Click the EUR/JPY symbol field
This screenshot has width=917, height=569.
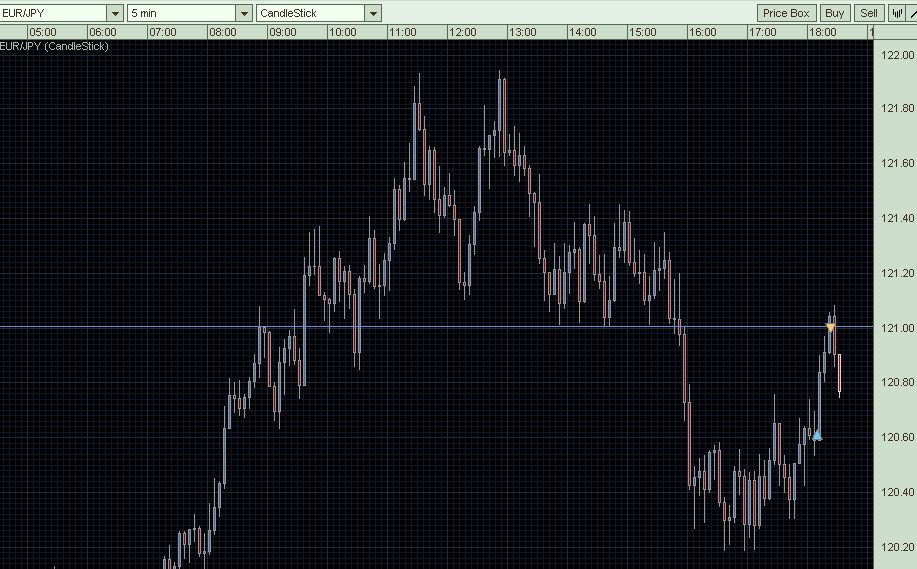point(53,13)
